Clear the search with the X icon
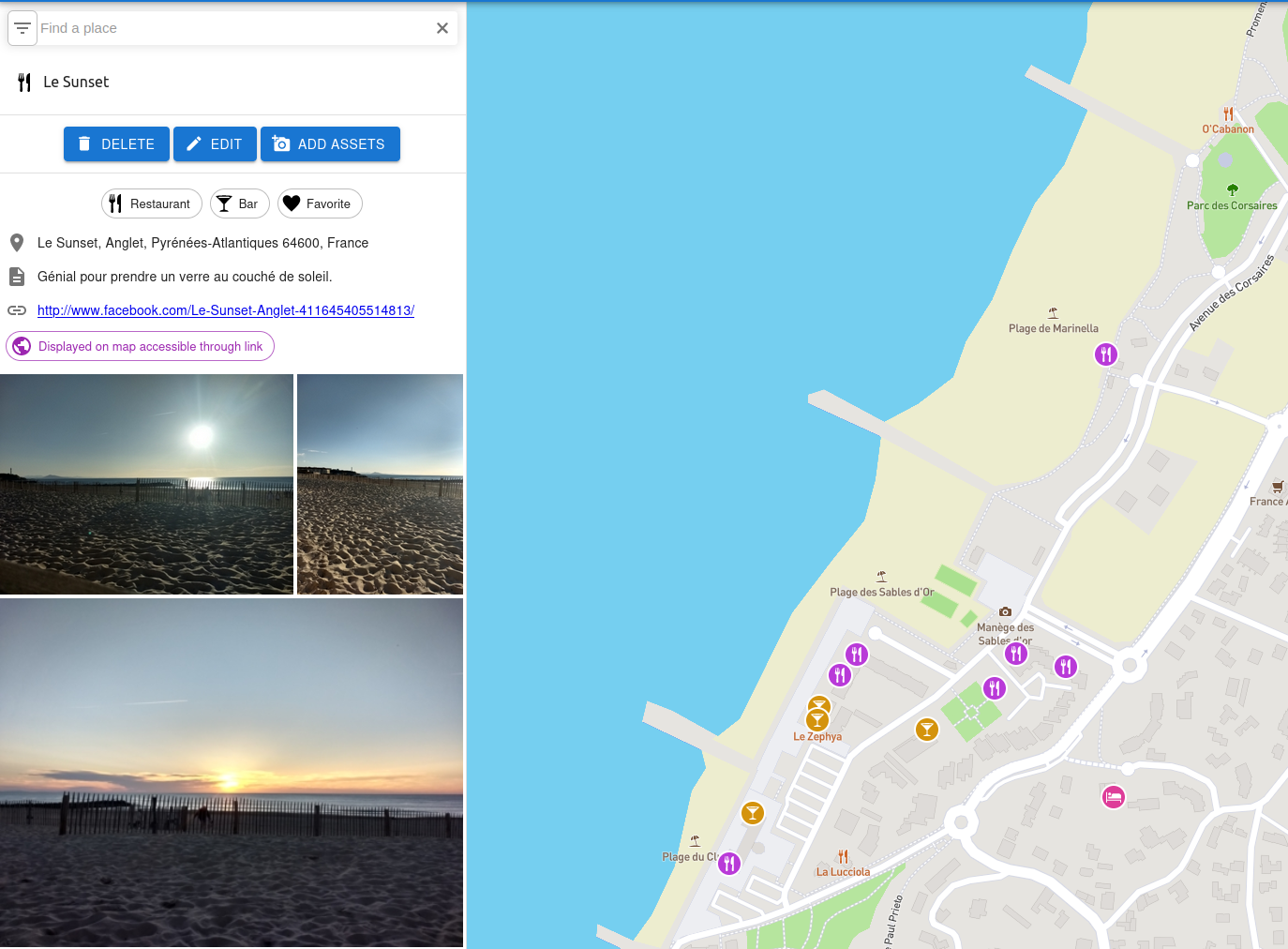The image size is (1288, 949). (442, 28)
